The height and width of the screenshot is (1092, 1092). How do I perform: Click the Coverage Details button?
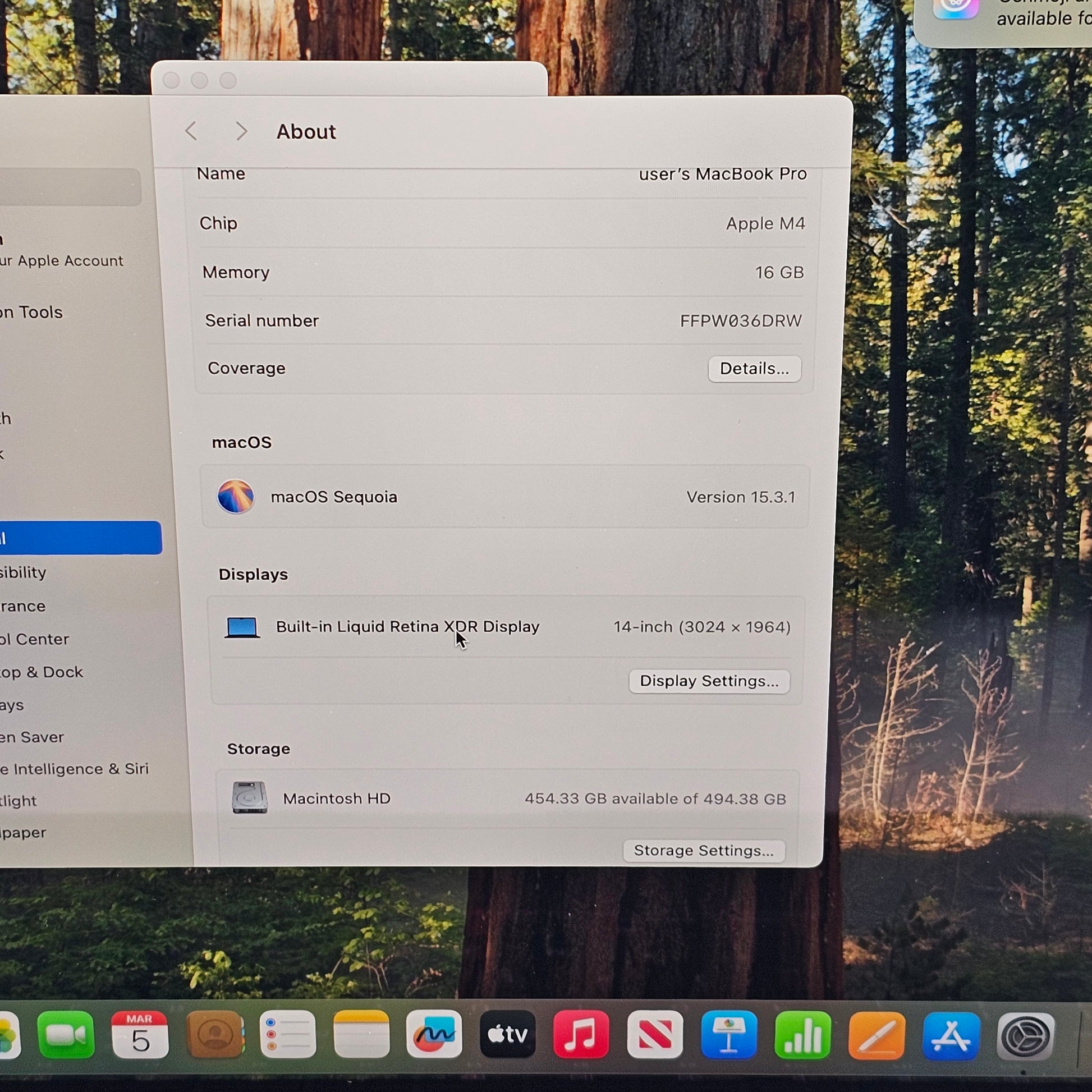coord(754,369)
